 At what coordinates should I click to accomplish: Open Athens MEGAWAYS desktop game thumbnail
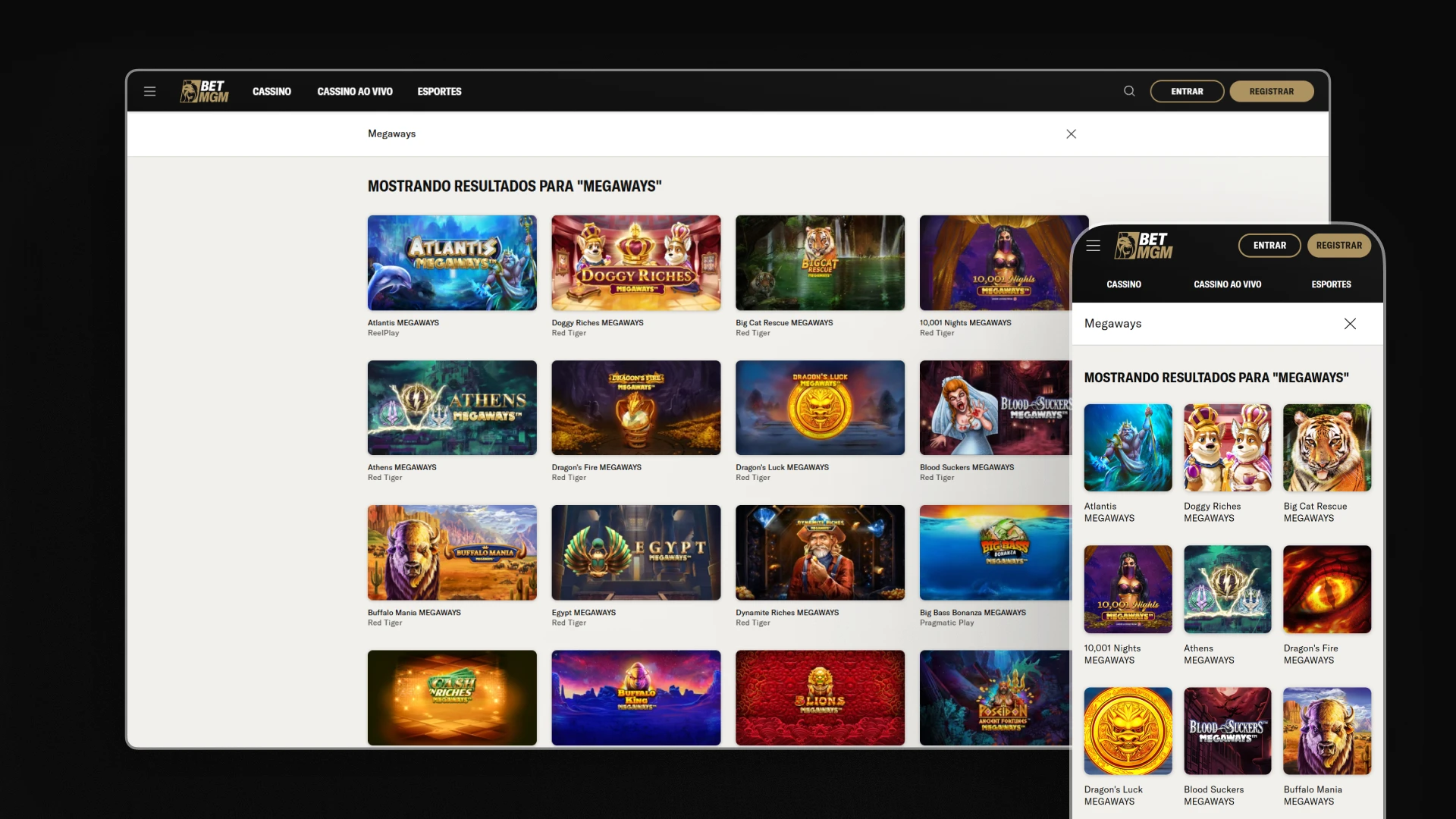click(452, 407)
